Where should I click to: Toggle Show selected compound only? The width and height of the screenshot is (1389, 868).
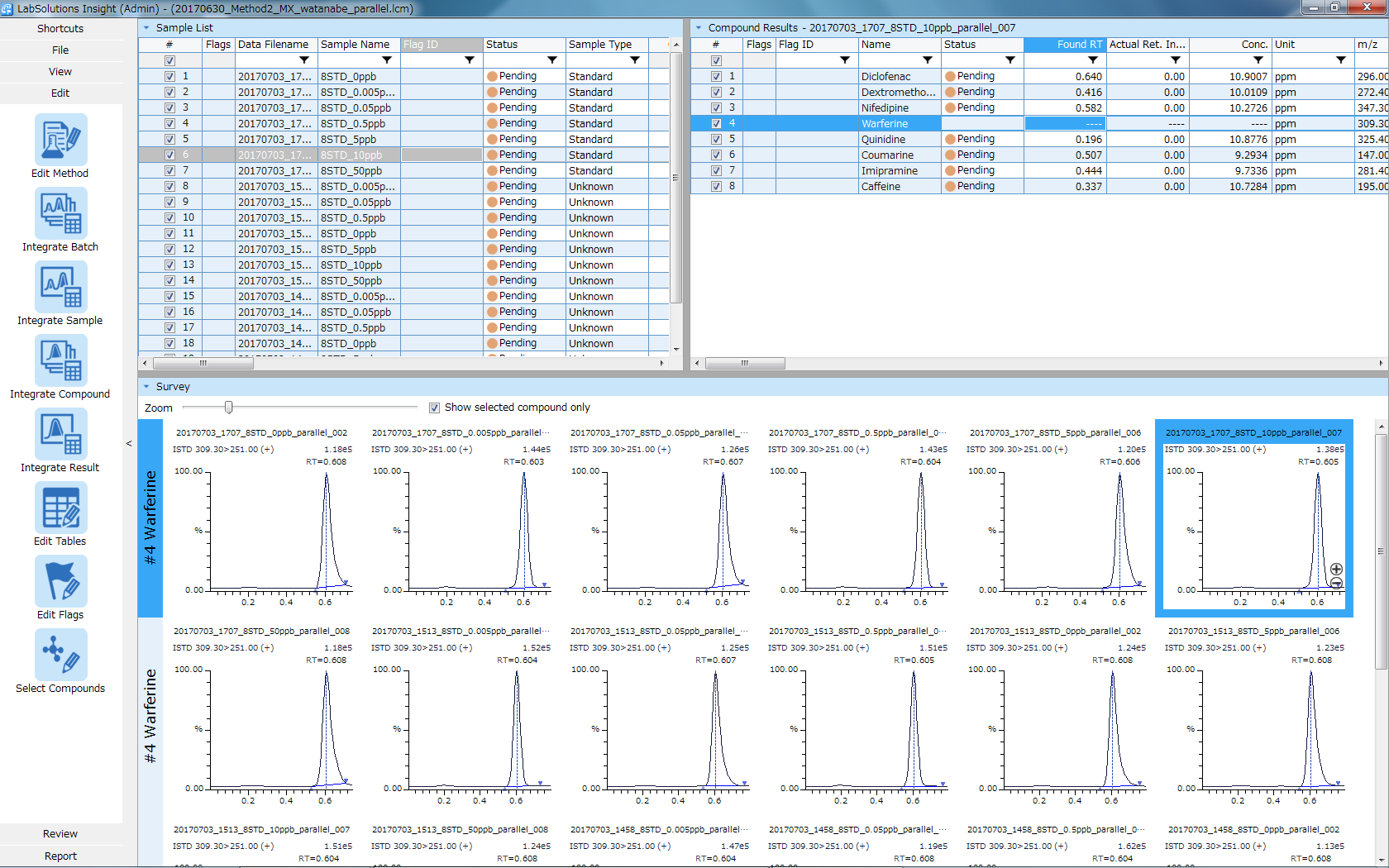pyautogui.click(x=434, y=407)
